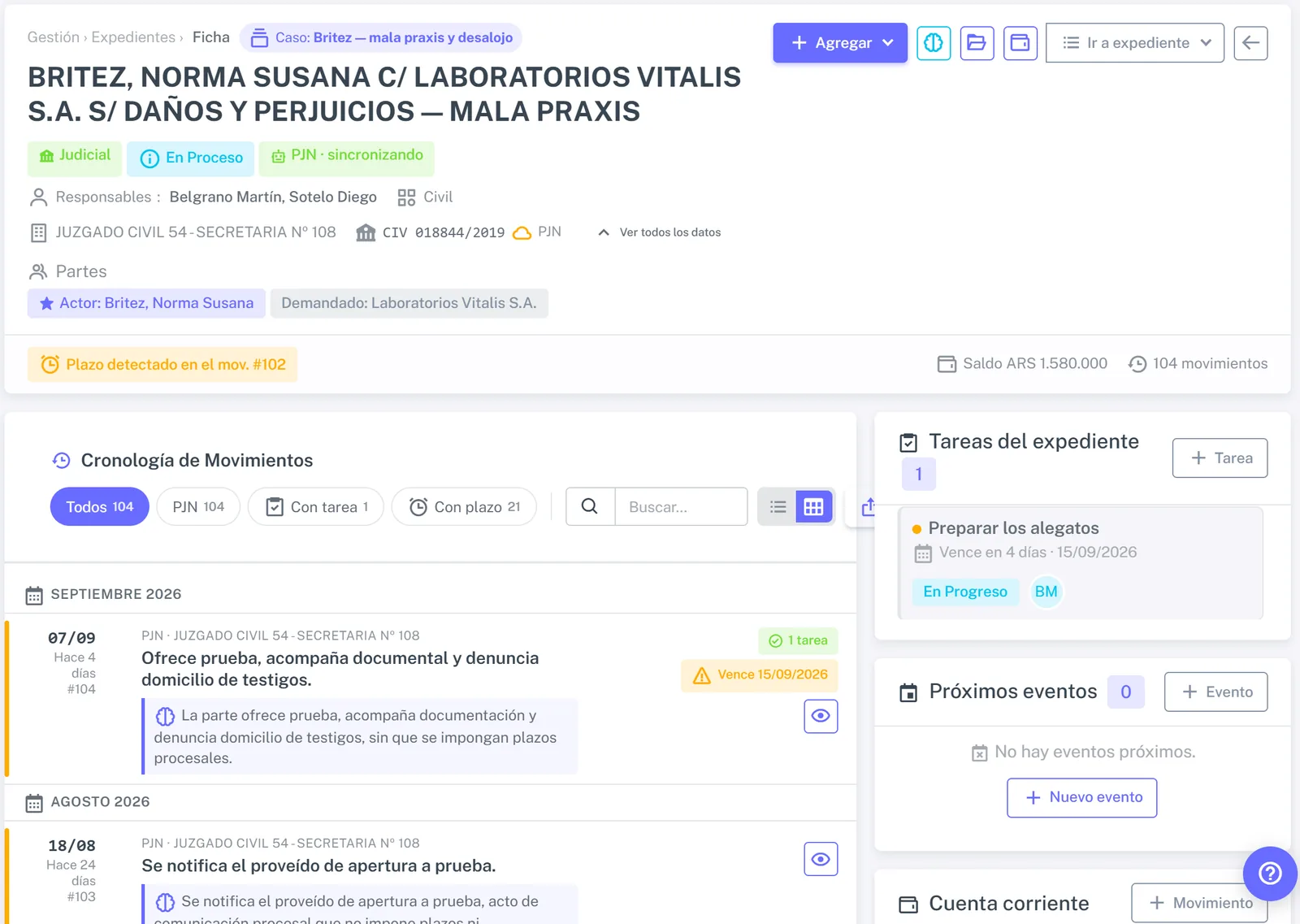Click the SEPTIEMBRE 2026 calendar icon

[34, 596]
